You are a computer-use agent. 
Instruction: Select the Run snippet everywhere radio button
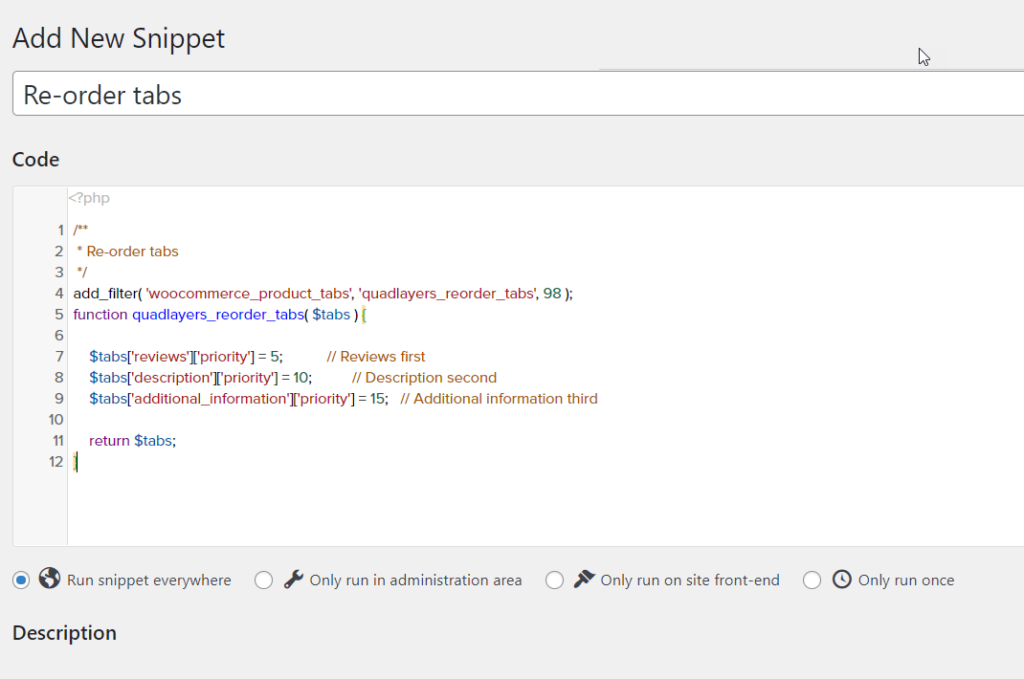(x=21, y=580)
